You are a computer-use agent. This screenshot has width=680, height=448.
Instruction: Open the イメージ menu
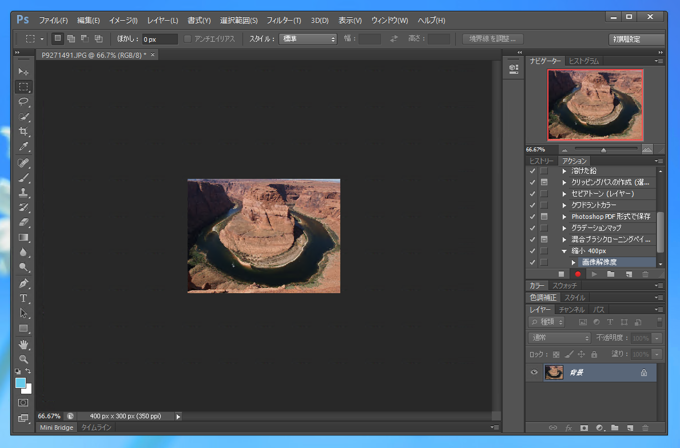click(x=123, y=20)
